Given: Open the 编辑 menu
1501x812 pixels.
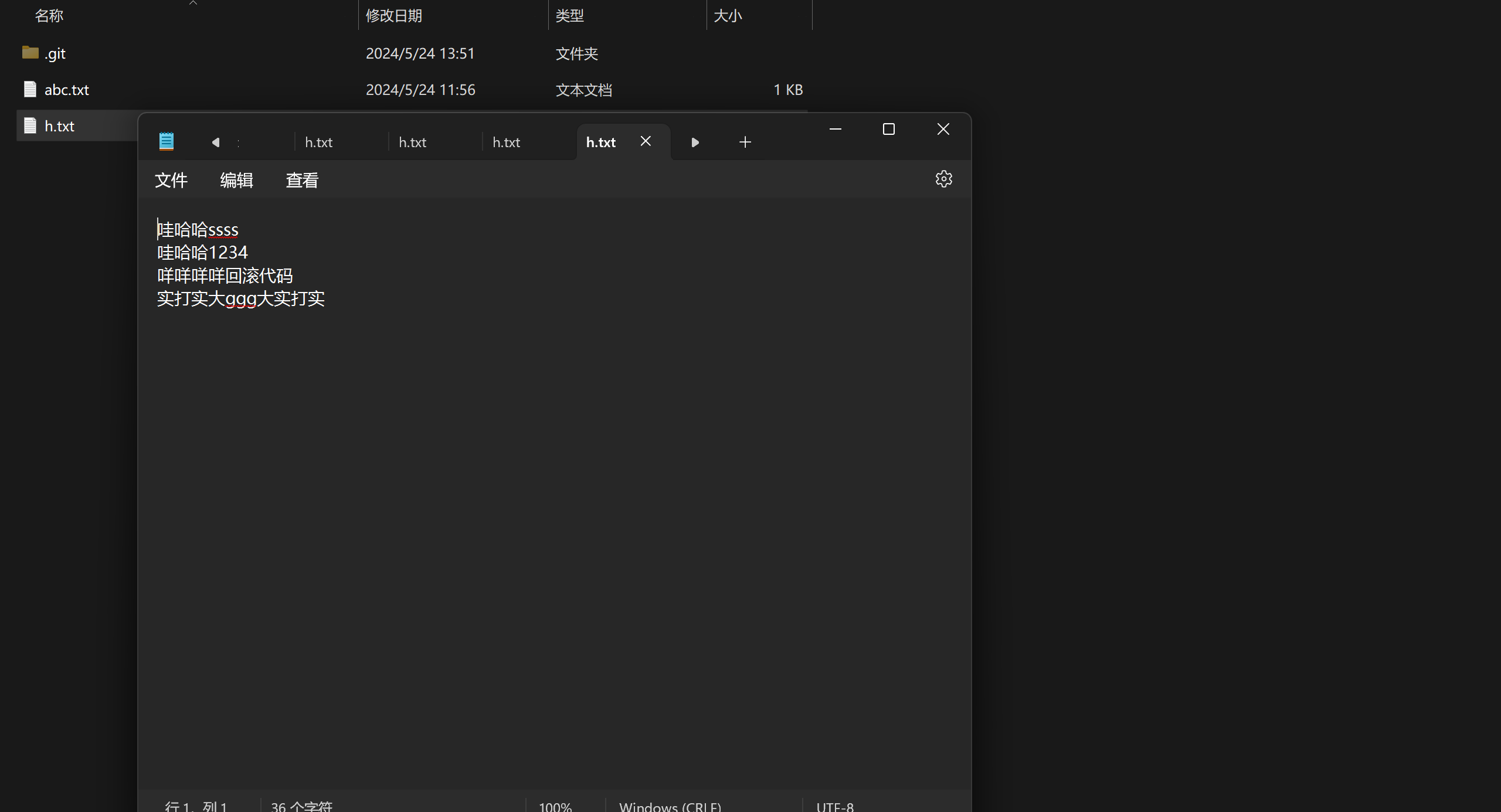Looking at the screenshot, I should click(236, 180).
